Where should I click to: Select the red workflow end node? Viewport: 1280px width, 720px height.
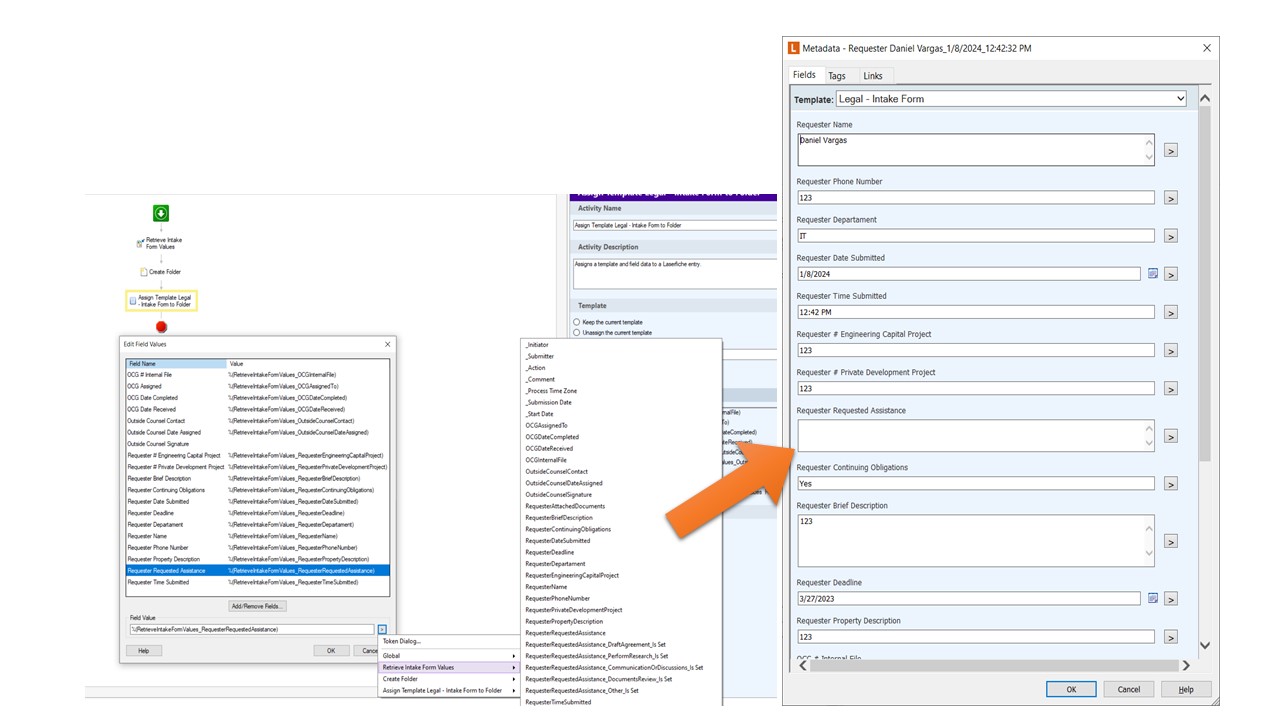pos(161,326)
